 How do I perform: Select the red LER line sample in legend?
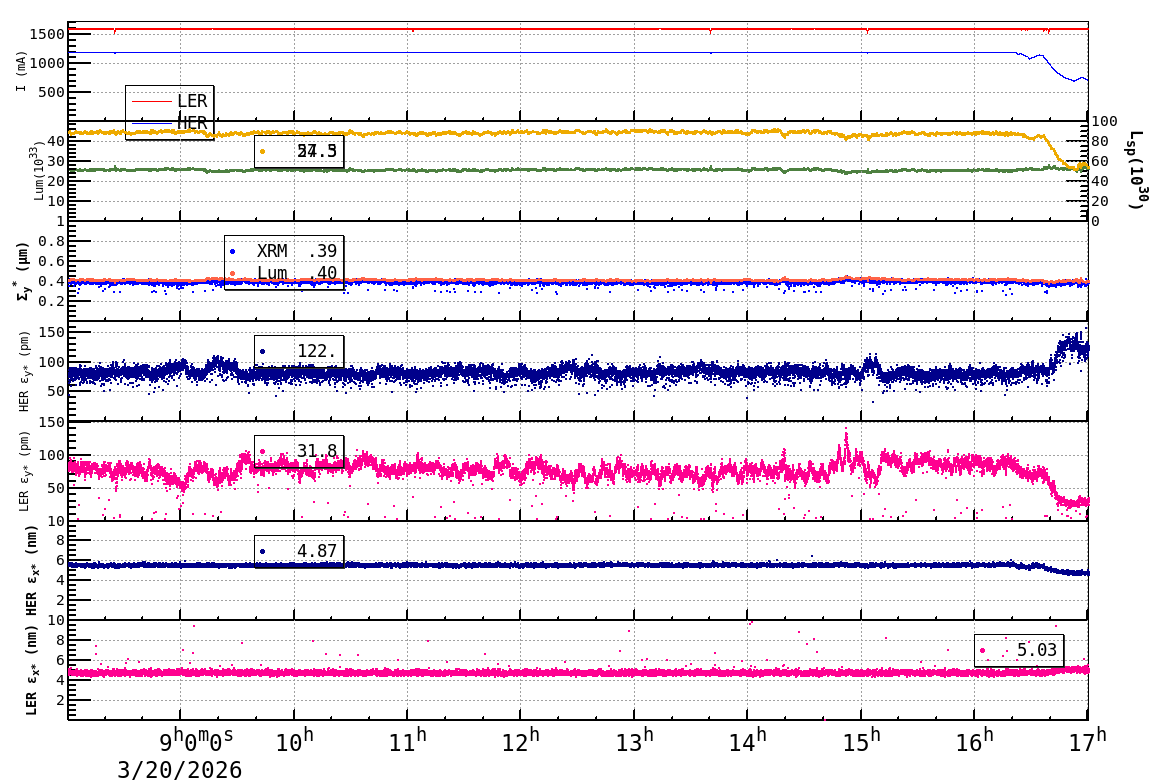point(152,101)
